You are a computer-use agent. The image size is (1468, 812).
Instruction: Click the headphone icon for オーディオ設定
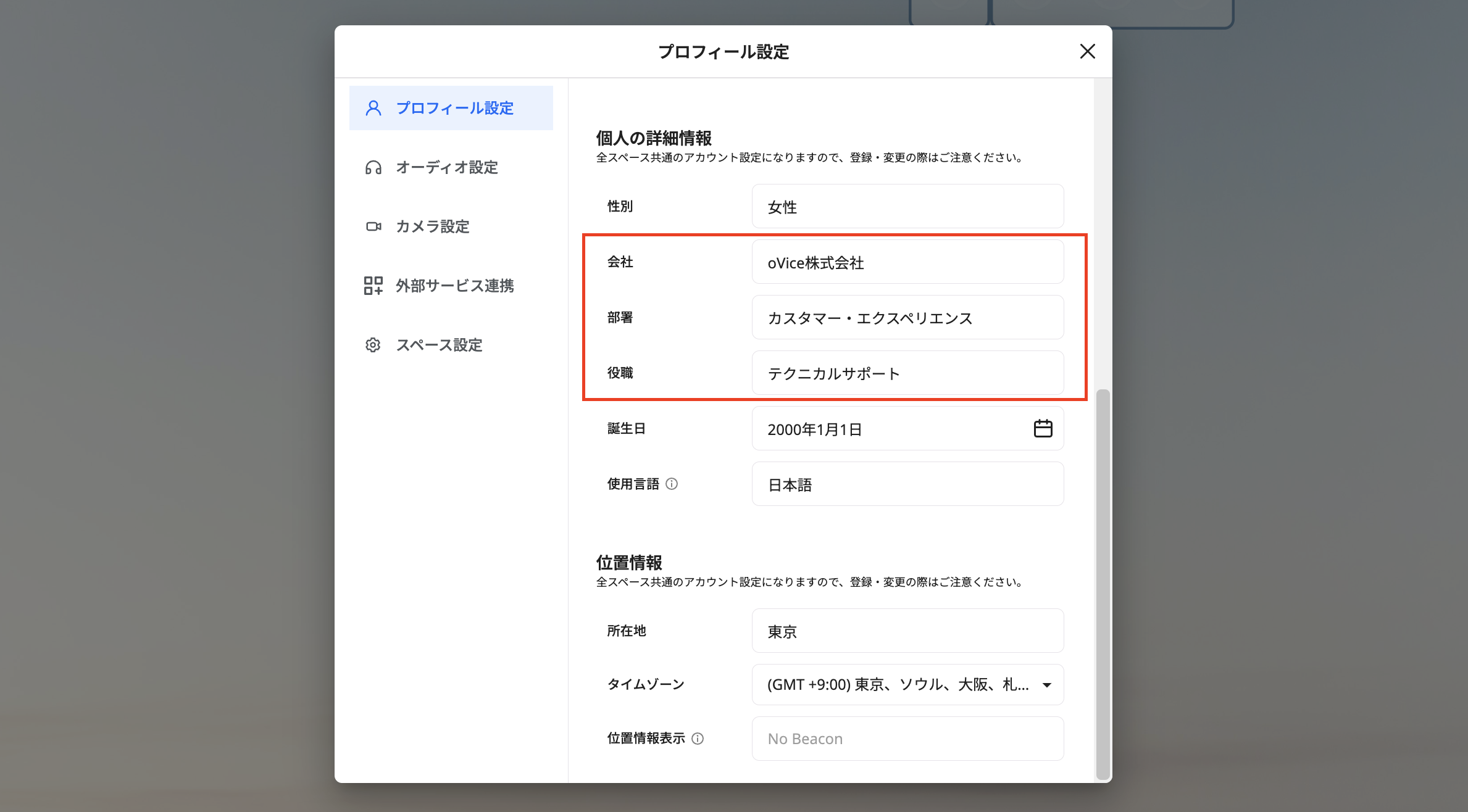click(x=373, y=167)
